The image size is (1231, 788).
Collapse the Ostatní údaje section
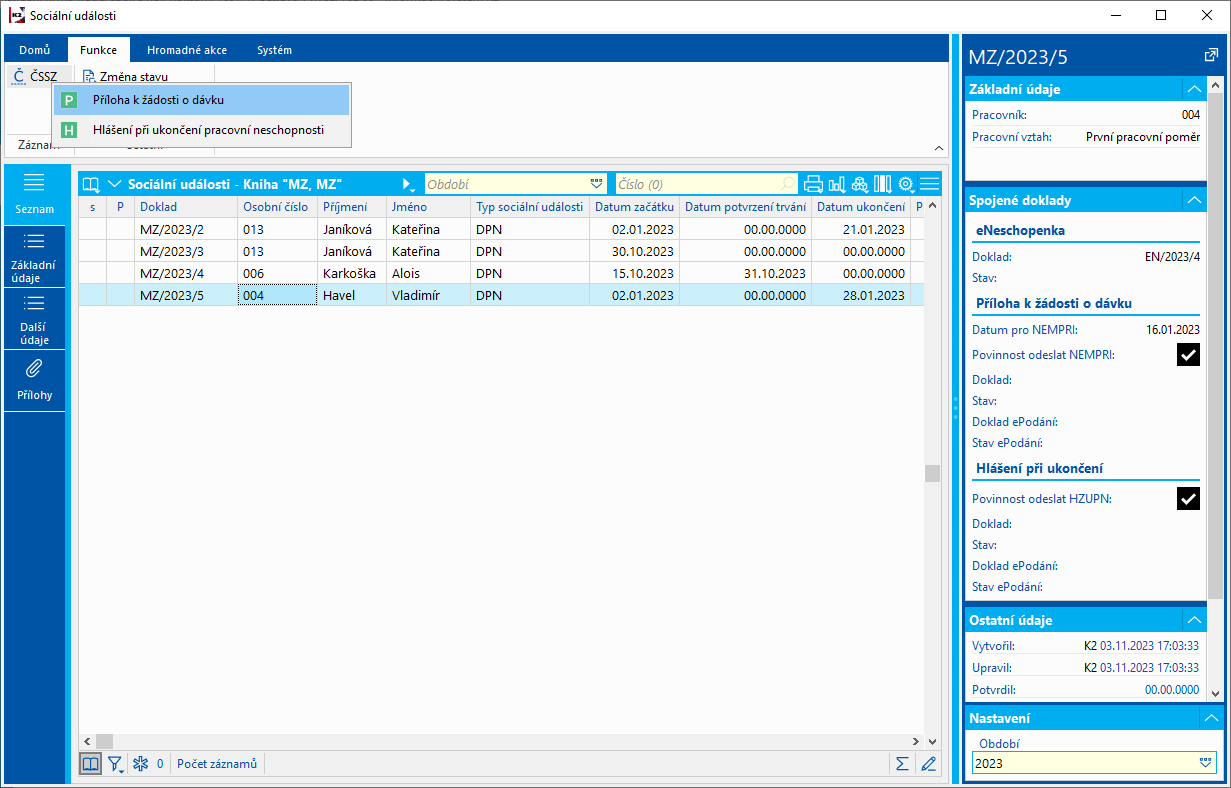click(1194, 620)
